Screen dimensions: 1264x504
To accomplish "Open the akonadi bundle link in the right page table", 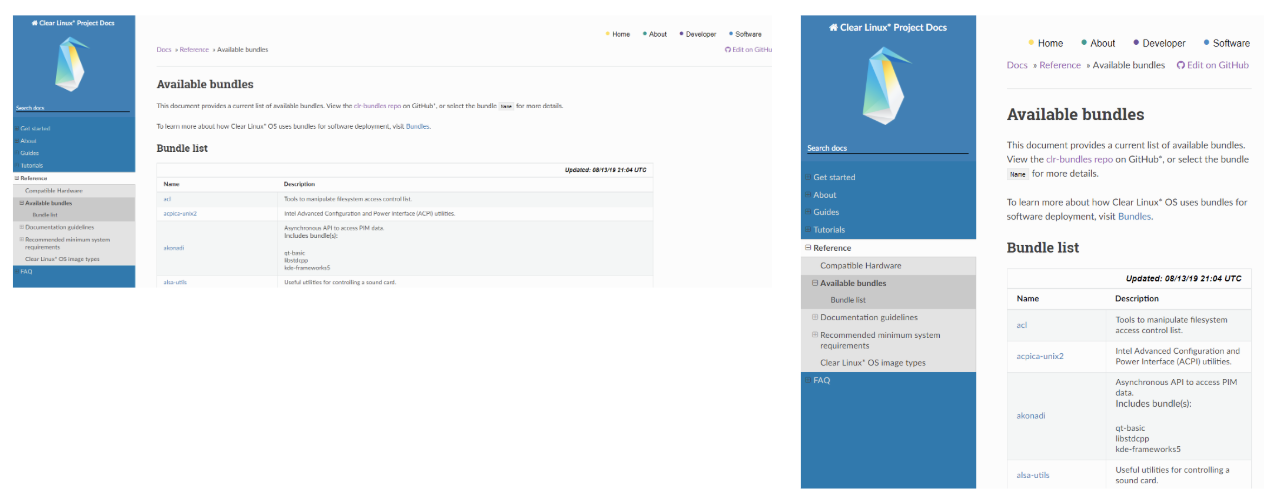I will tap(1031, 415).
